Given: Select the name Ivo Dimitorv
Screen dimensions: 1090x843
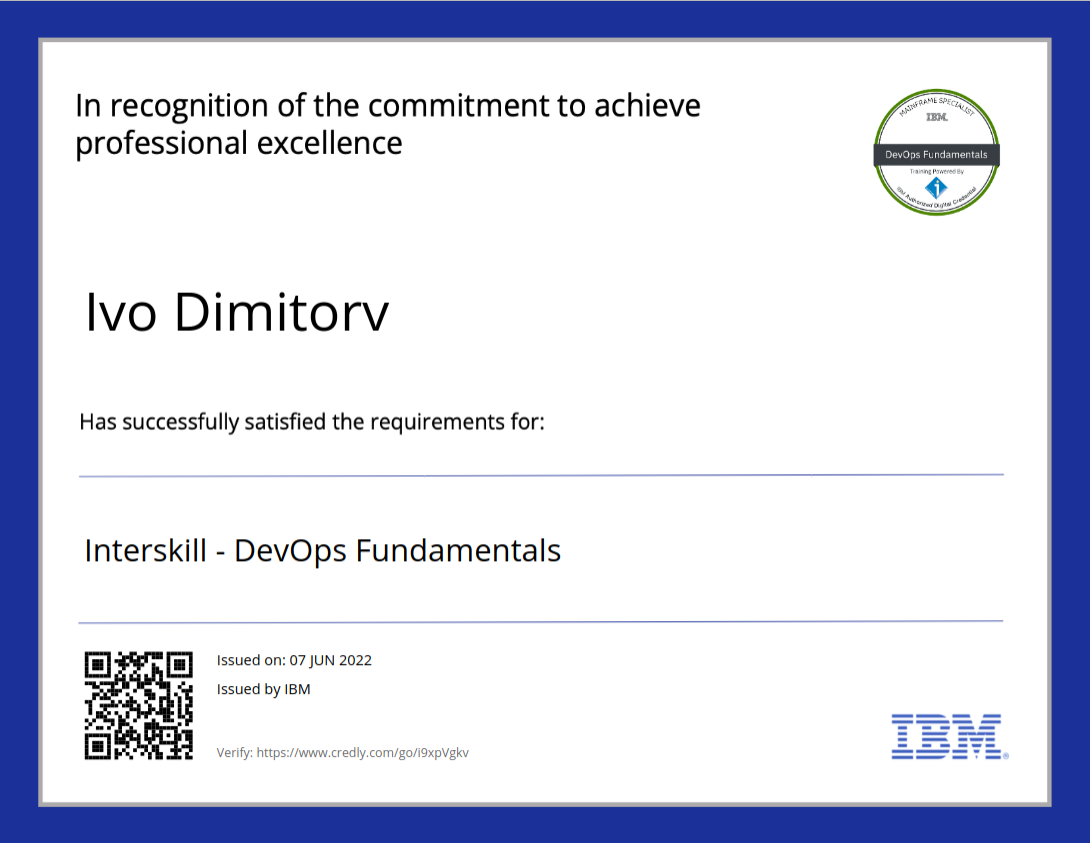Looking at the screenshot, I should pos(236,313).
